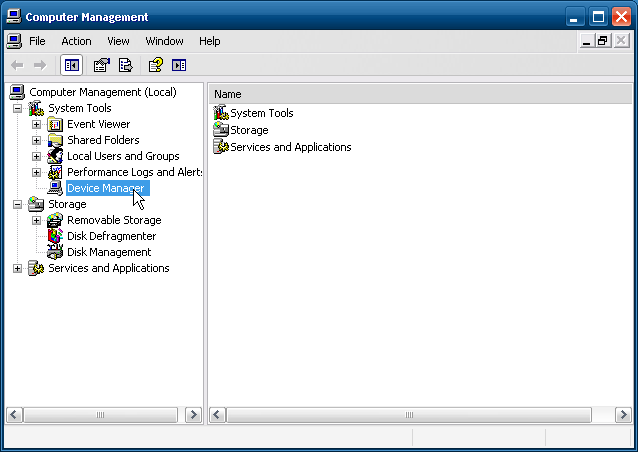The height and width of the screenshot is (452, 638).
Task: Click the Device Manager icon
Action: tap(55, 188)
